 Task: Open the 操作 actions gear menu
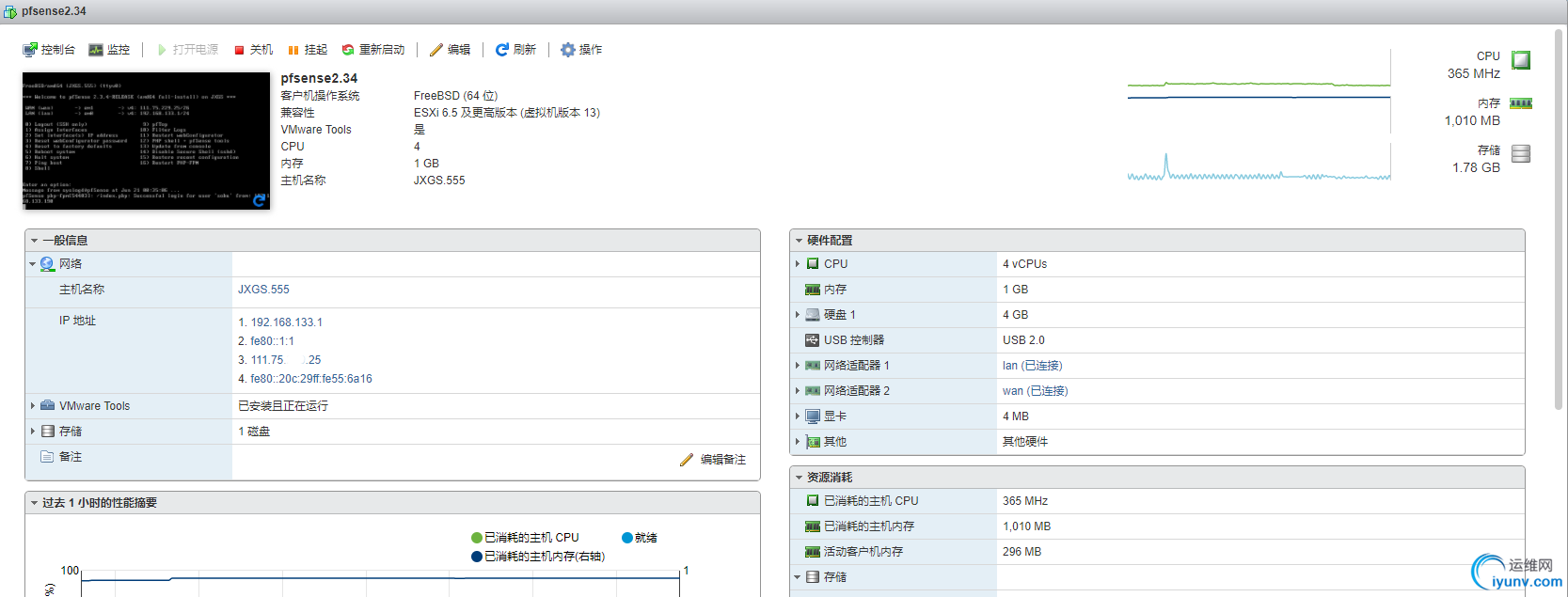click(x=581, y=50)
